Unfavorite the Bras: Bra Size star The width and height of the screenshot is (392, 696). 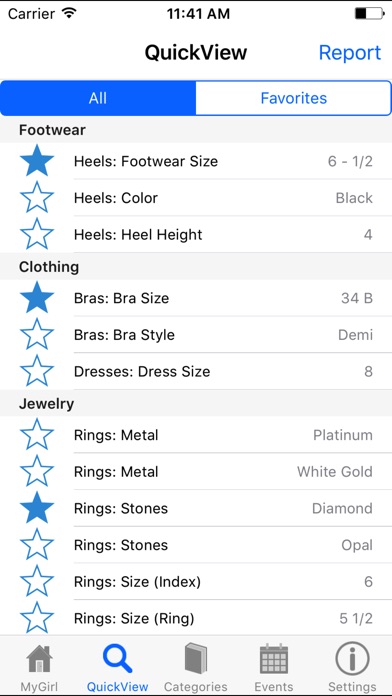click(37, 298)
